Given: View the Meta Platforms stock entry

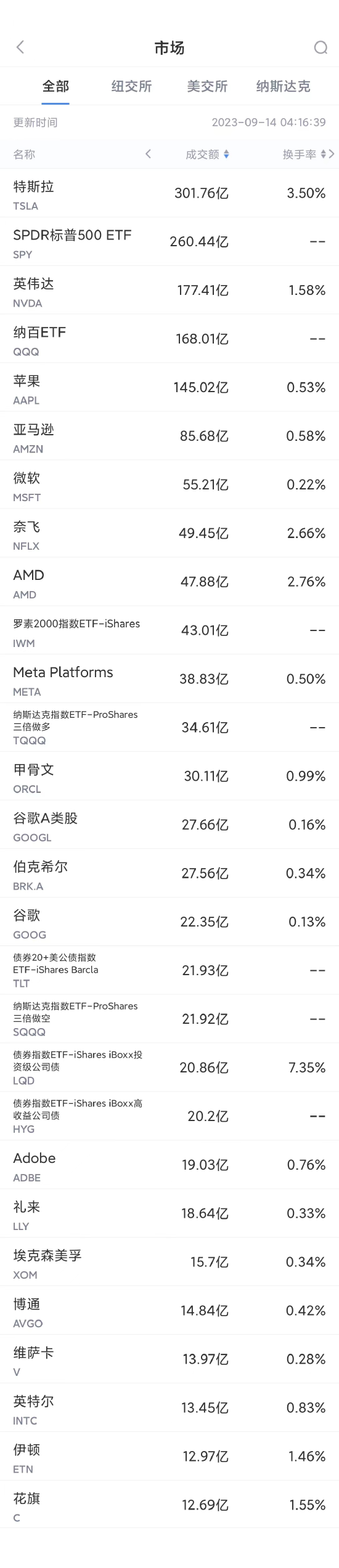Looking at the screenshot, I should coord(169,679).
